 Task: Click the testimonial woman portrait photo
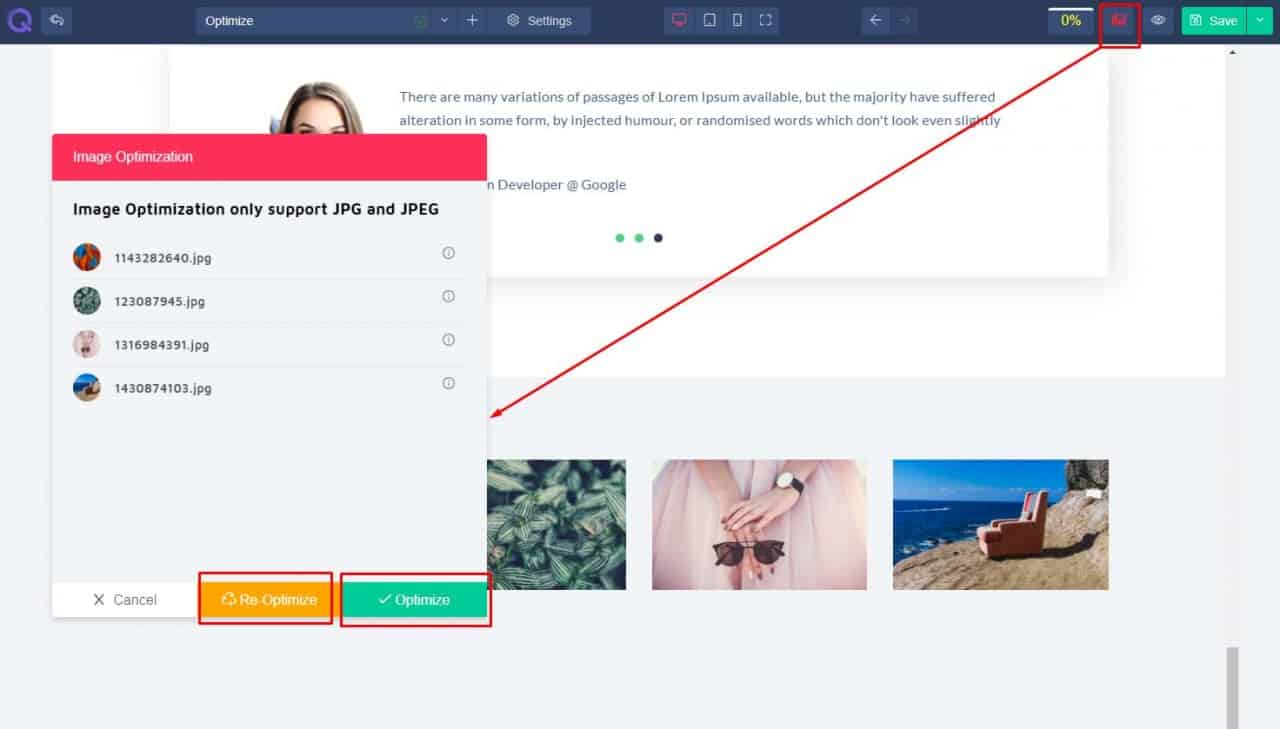[x=318, y=108]
